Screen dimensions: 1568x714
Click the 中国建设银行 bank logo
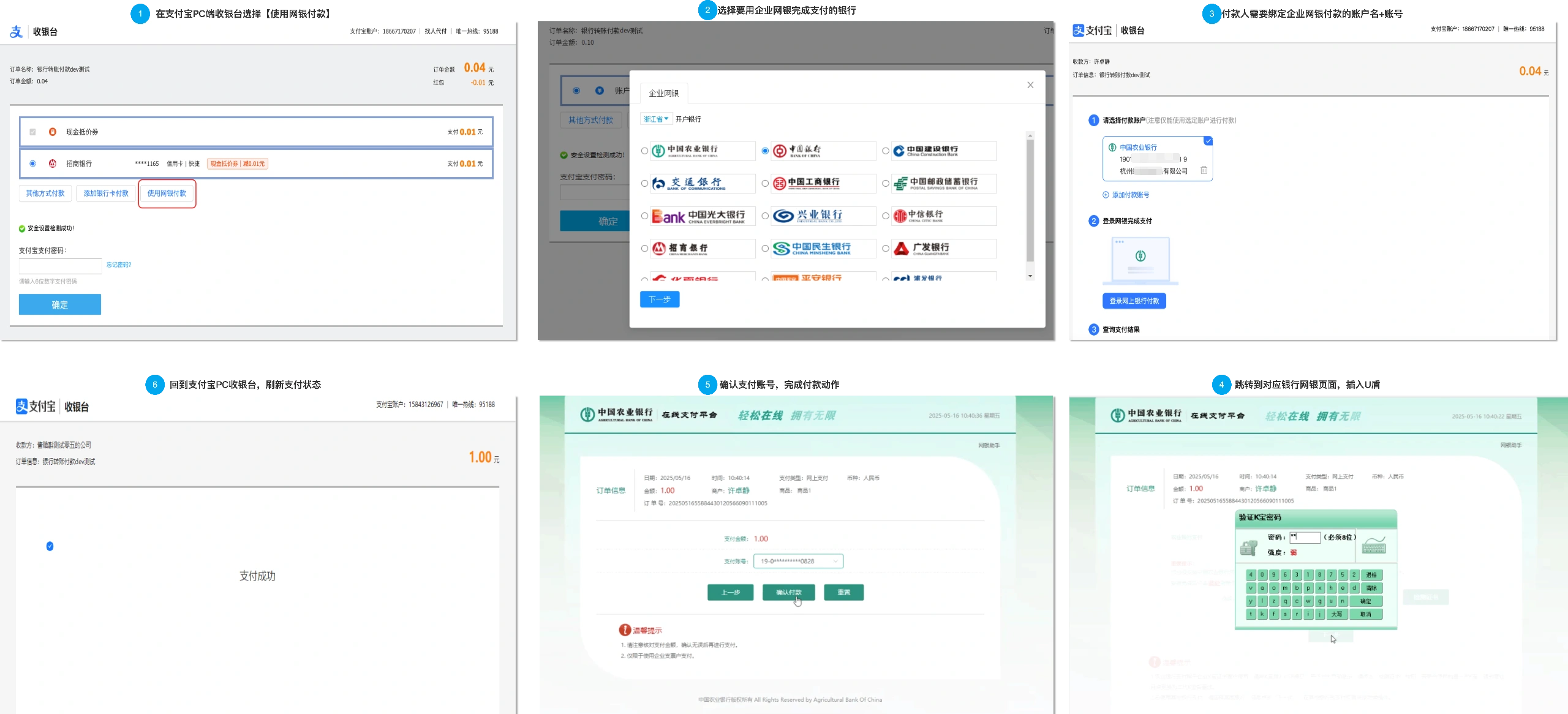pyautogui.click(x=944, y=151)
